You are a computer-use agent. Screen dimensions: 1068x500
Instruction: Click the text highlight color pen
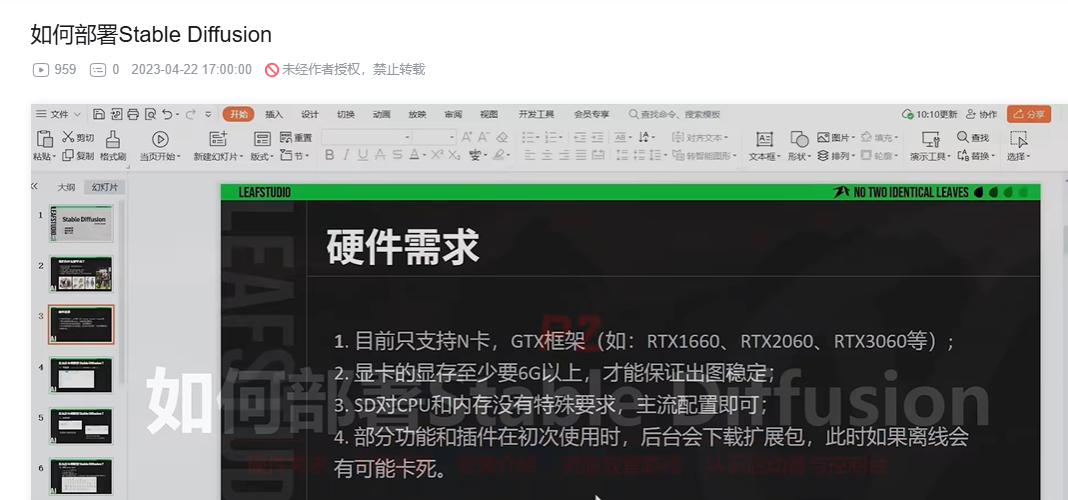tap(498, 155)
